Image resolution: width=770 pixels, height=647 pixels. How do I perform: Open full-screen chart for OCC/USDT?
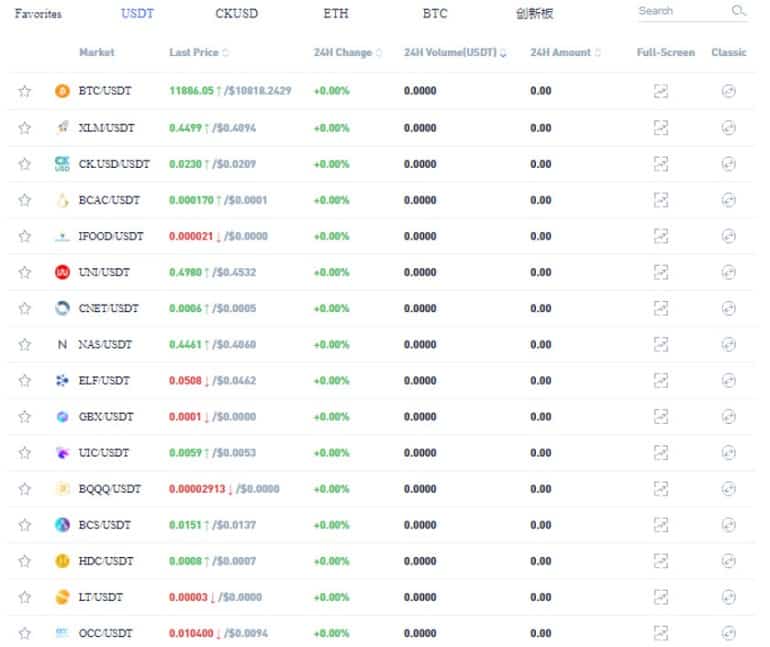(x=661, y=633)
